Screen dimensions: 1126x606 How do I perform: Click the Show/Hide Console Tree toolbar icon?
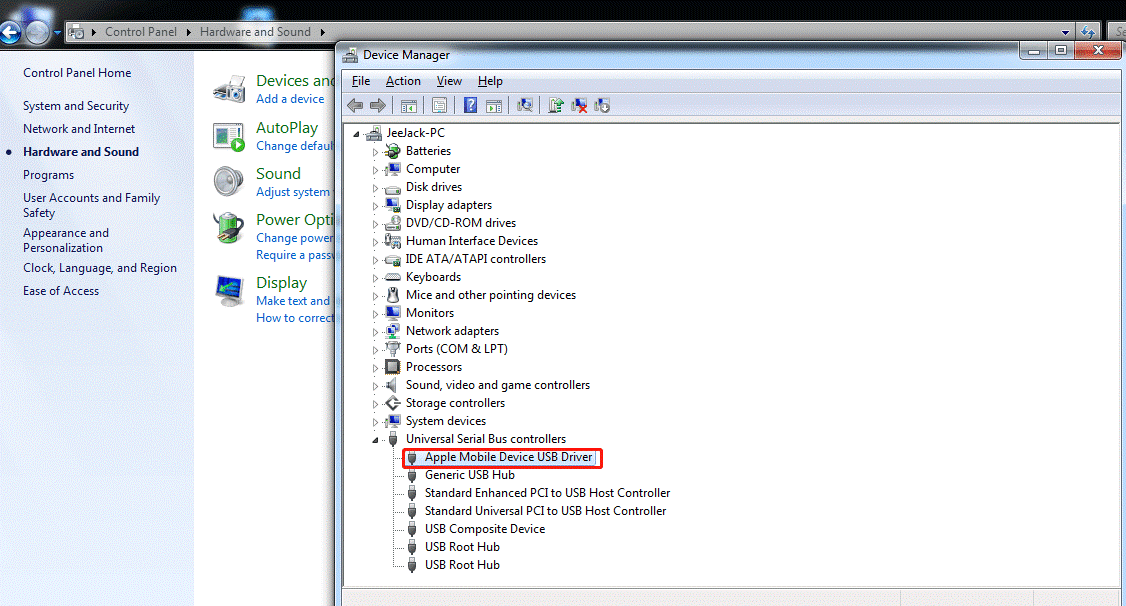[x=409, y=105]
